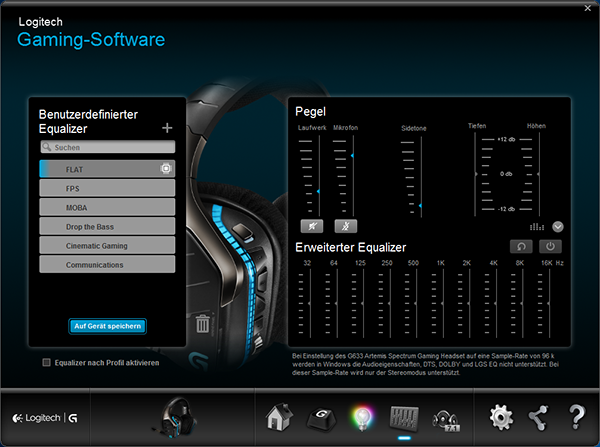This screenshot has height=447, width=600.
Task: Open the 7.1 surround sound settings
Action: 446,421
